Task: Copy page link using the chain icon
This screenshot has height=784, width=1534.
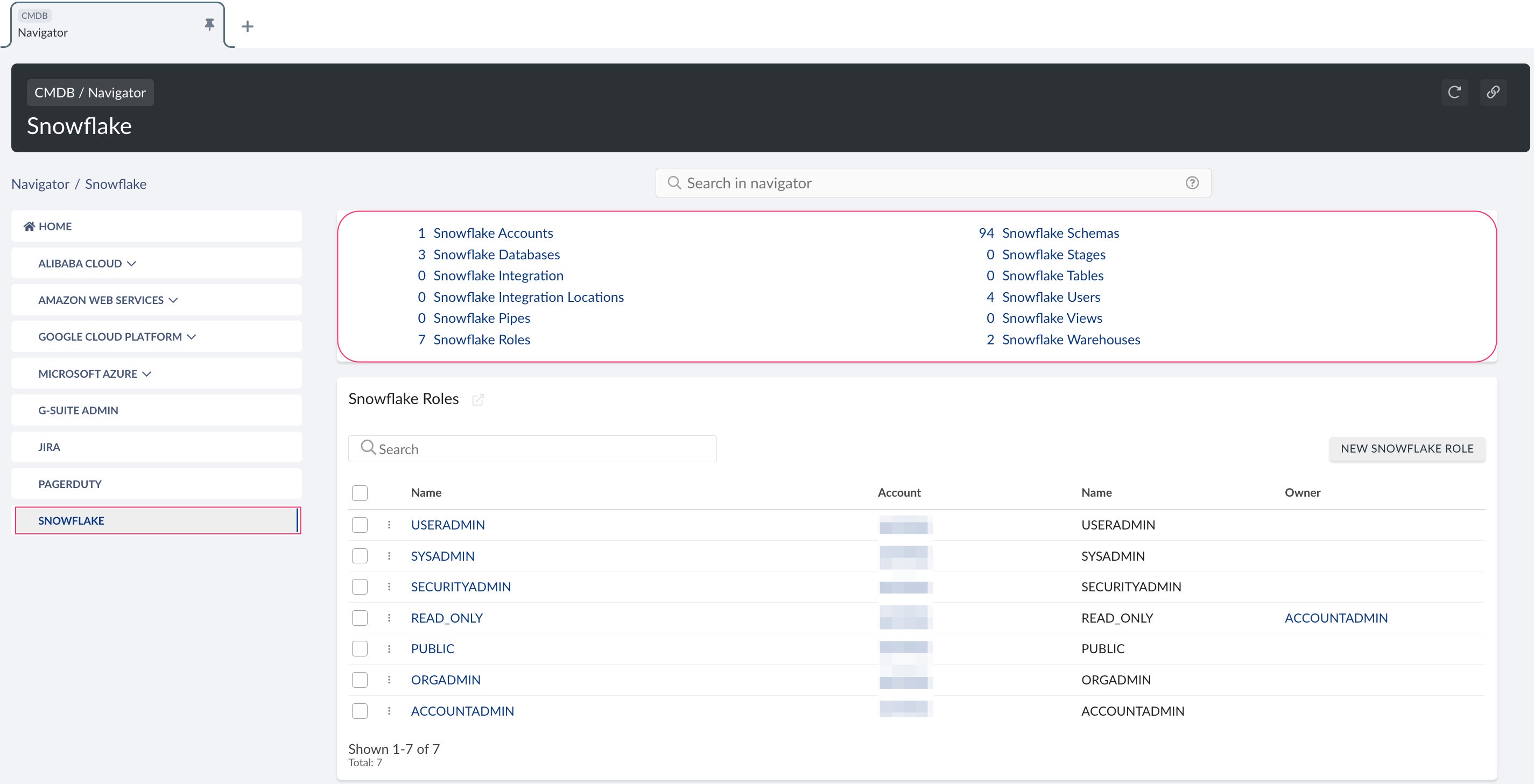Action: click(1493, 92)
